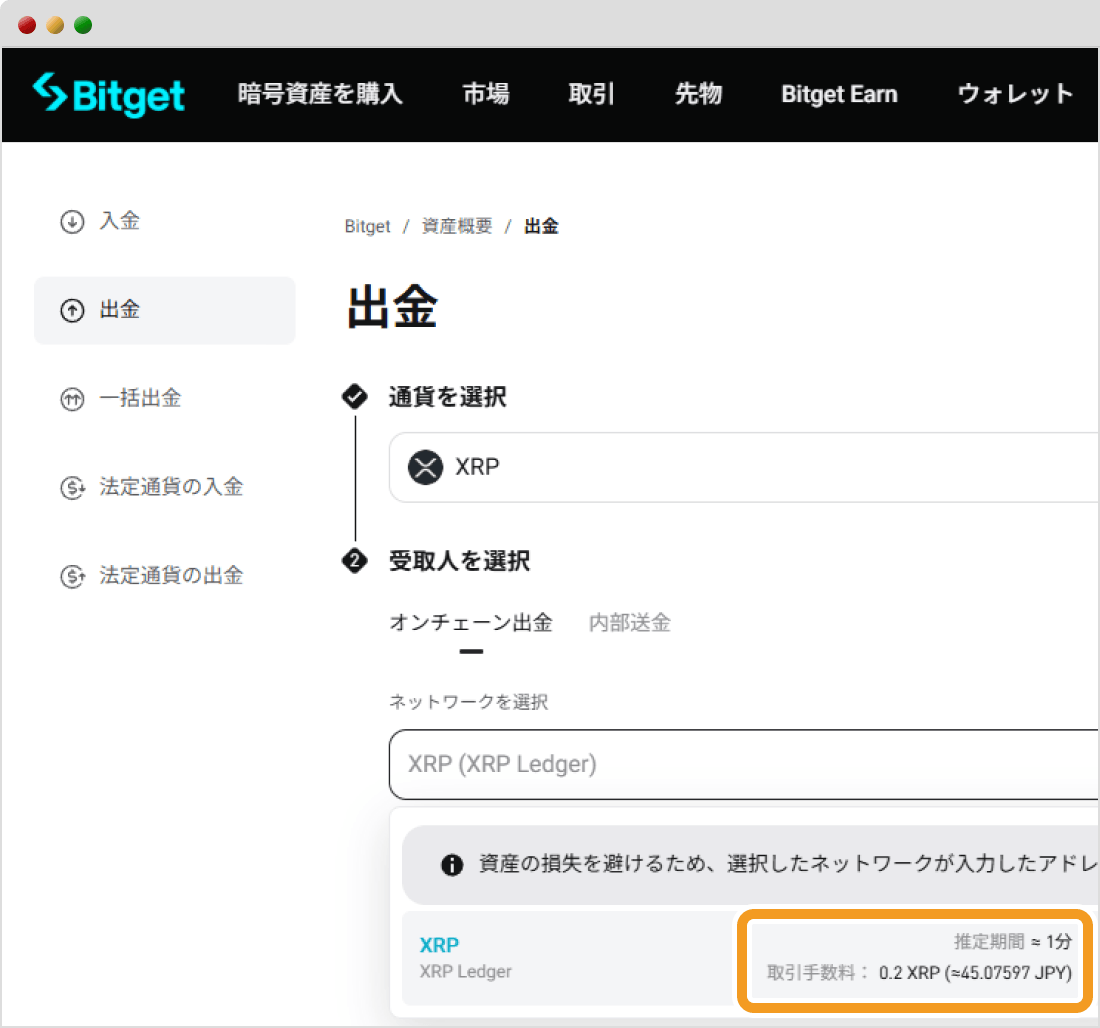
Task: Click the 通貨を選択 step heading
Action: click(x=448, y=397)
